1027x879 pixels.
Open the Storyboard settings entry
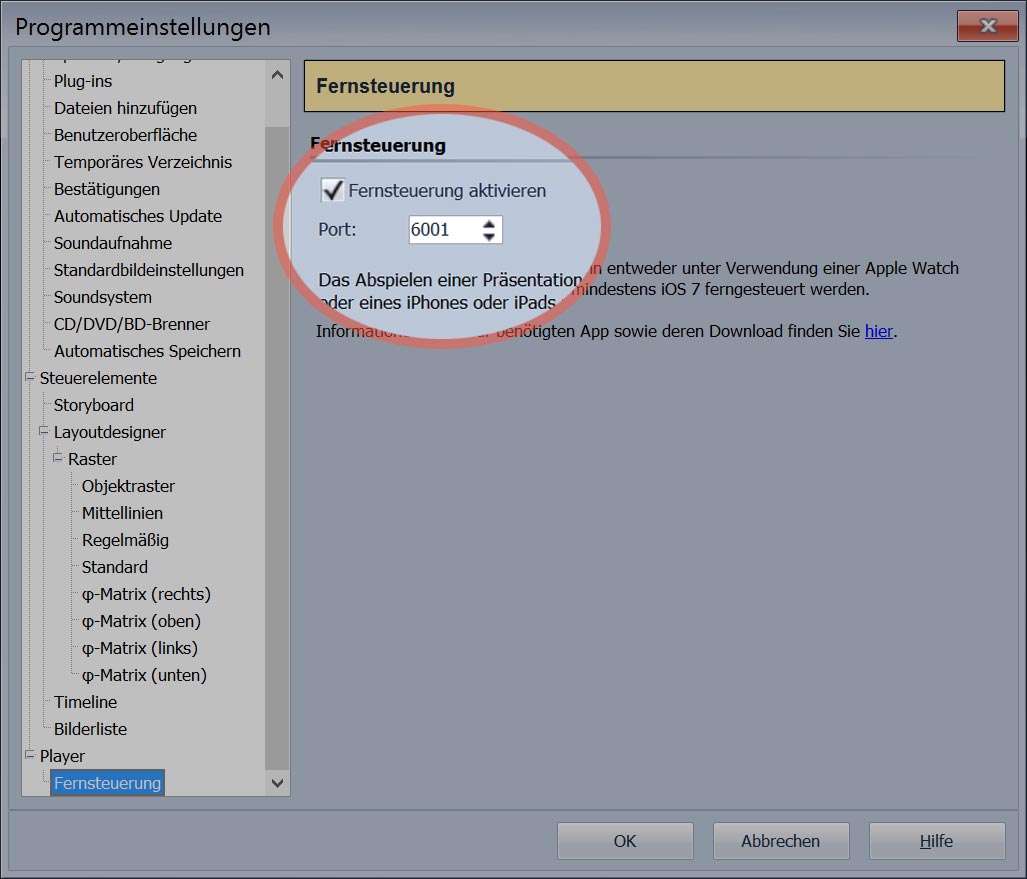point(94,405)
